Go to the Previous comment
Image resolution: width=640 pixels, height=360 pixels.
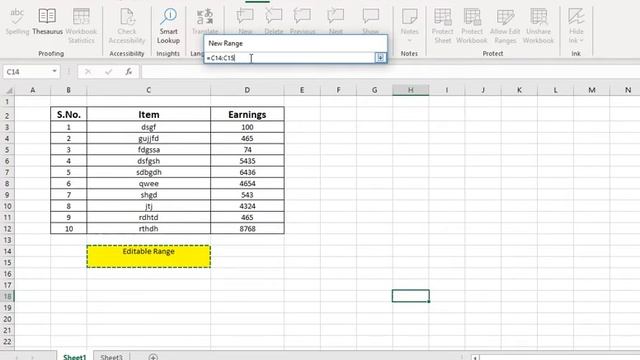click(302, 17)
